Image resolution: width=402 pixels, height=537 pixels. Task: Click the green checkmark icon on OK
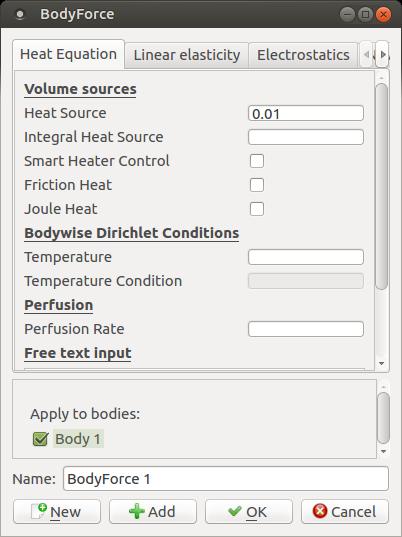point(235,511)
